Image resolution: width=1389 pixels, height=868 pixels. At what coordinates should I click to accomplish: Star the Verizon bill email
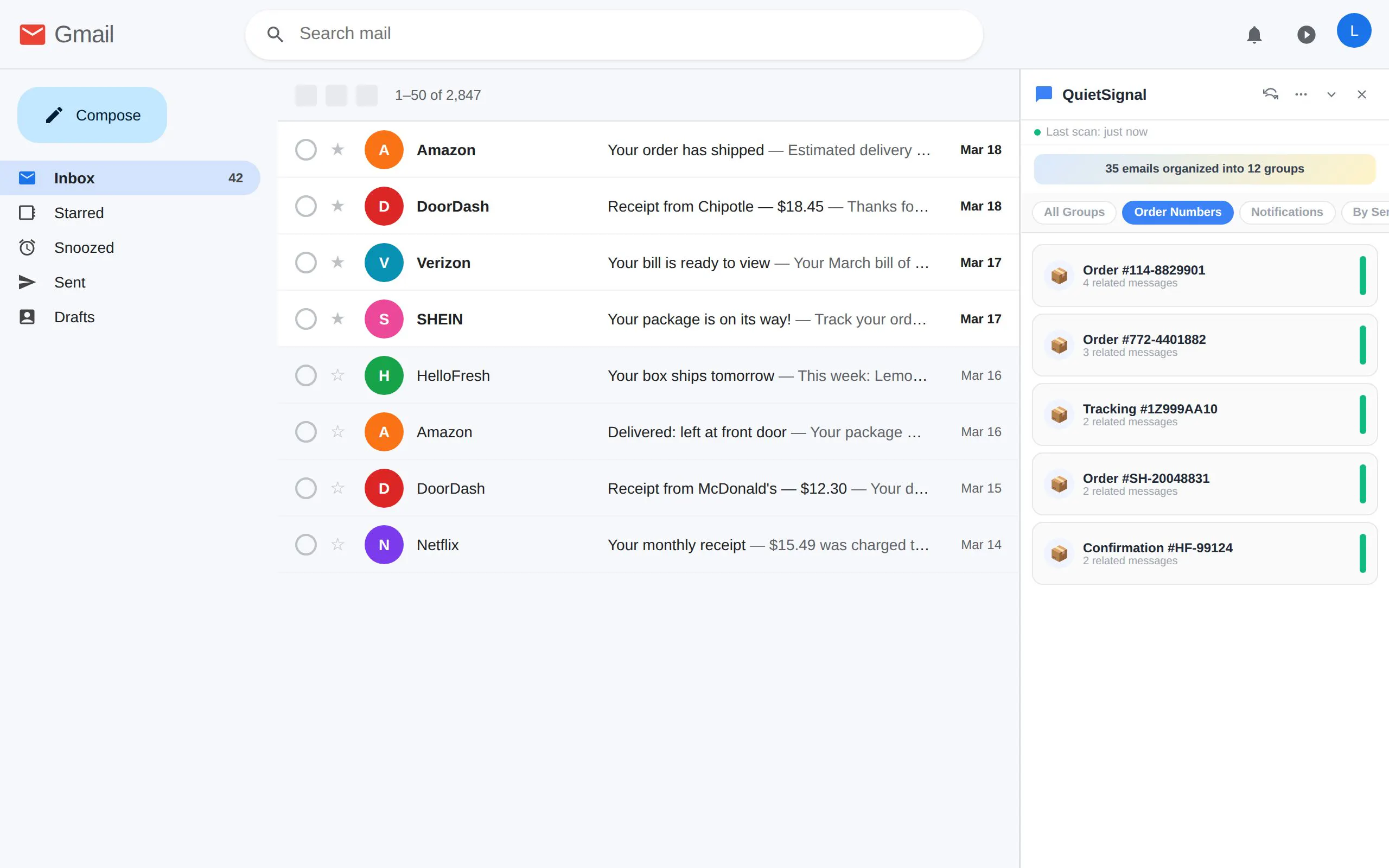337,262
